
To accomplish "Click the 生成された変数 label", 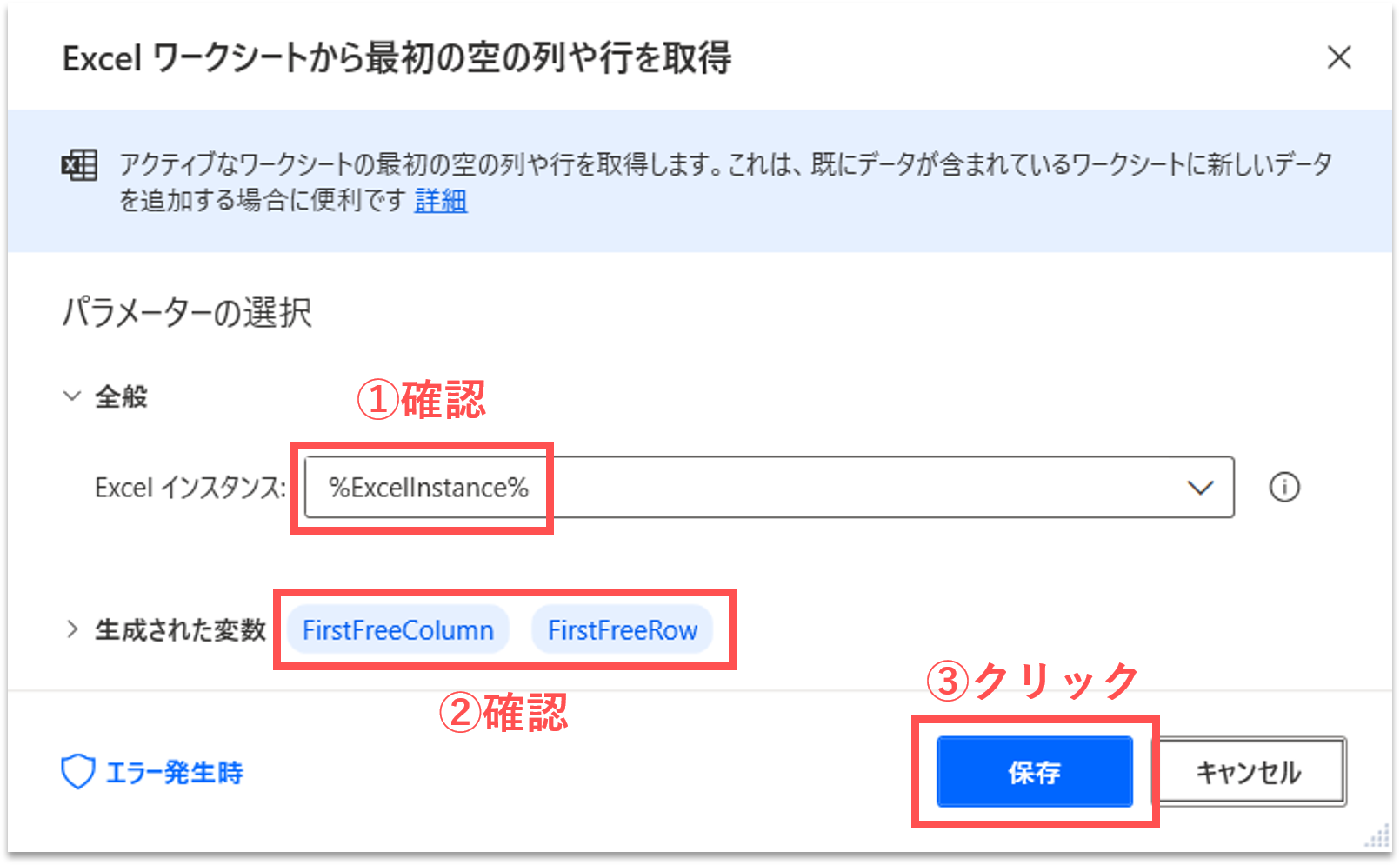I will point(180,629).
